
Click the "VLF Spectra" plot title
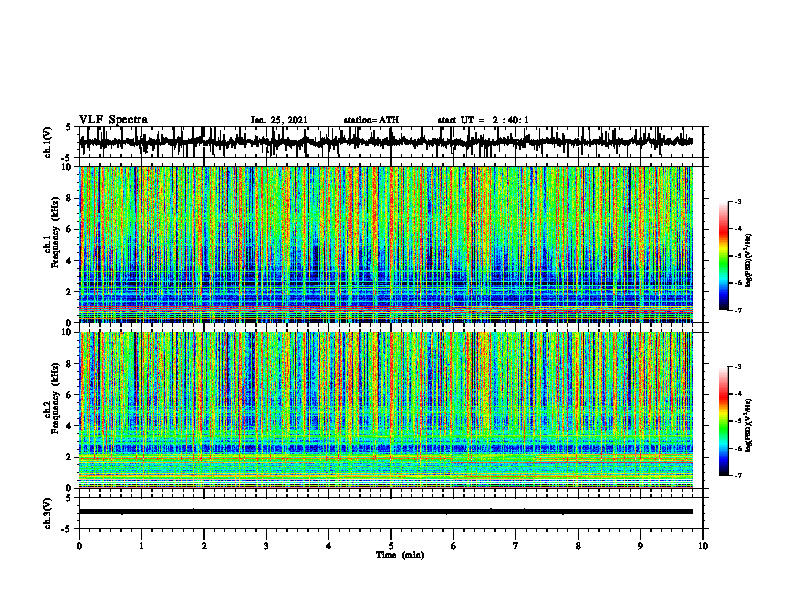[x=113, y=120]
